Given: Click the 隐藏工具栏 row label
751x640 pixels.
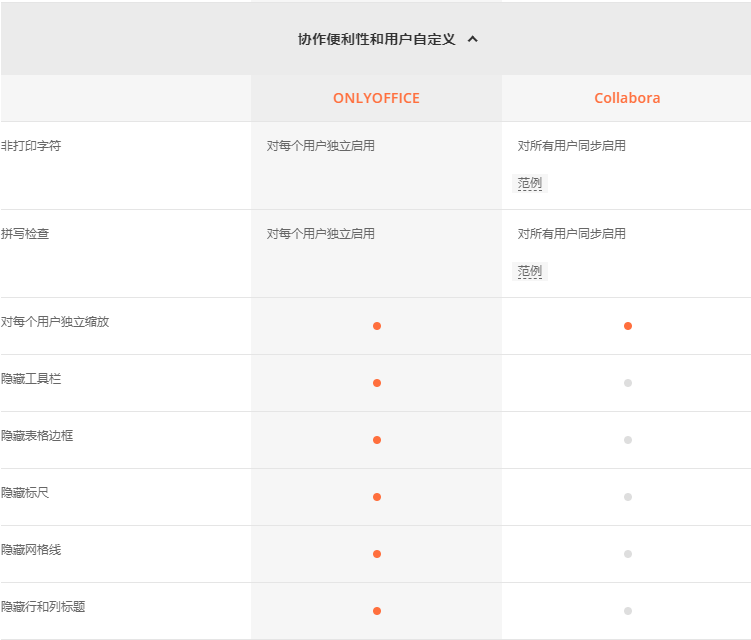Looking at the screenshot, I should tap(31, 378).
